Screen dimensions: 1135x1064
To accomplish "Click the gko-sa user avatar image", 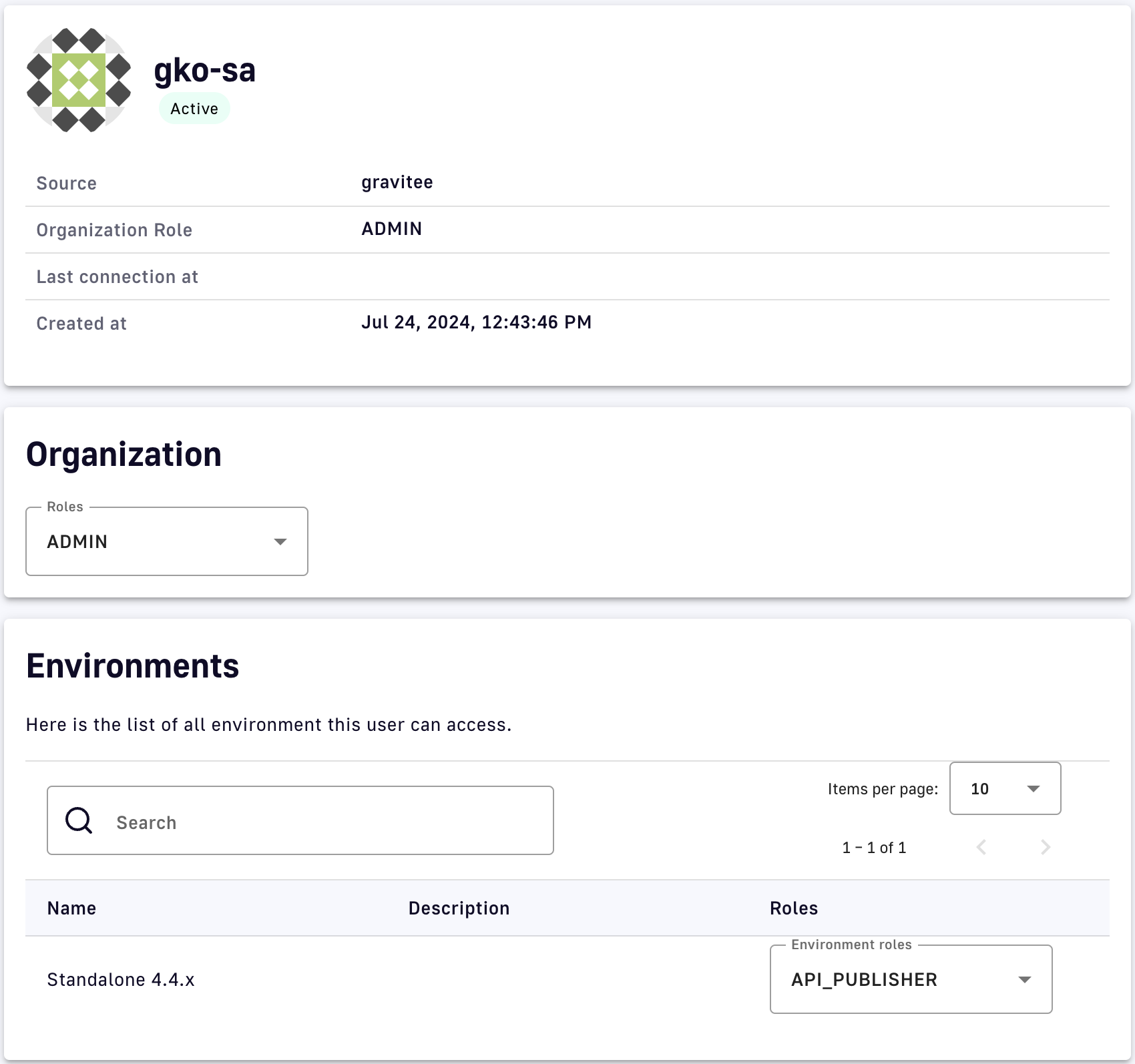I will click(x=79, y=80).
